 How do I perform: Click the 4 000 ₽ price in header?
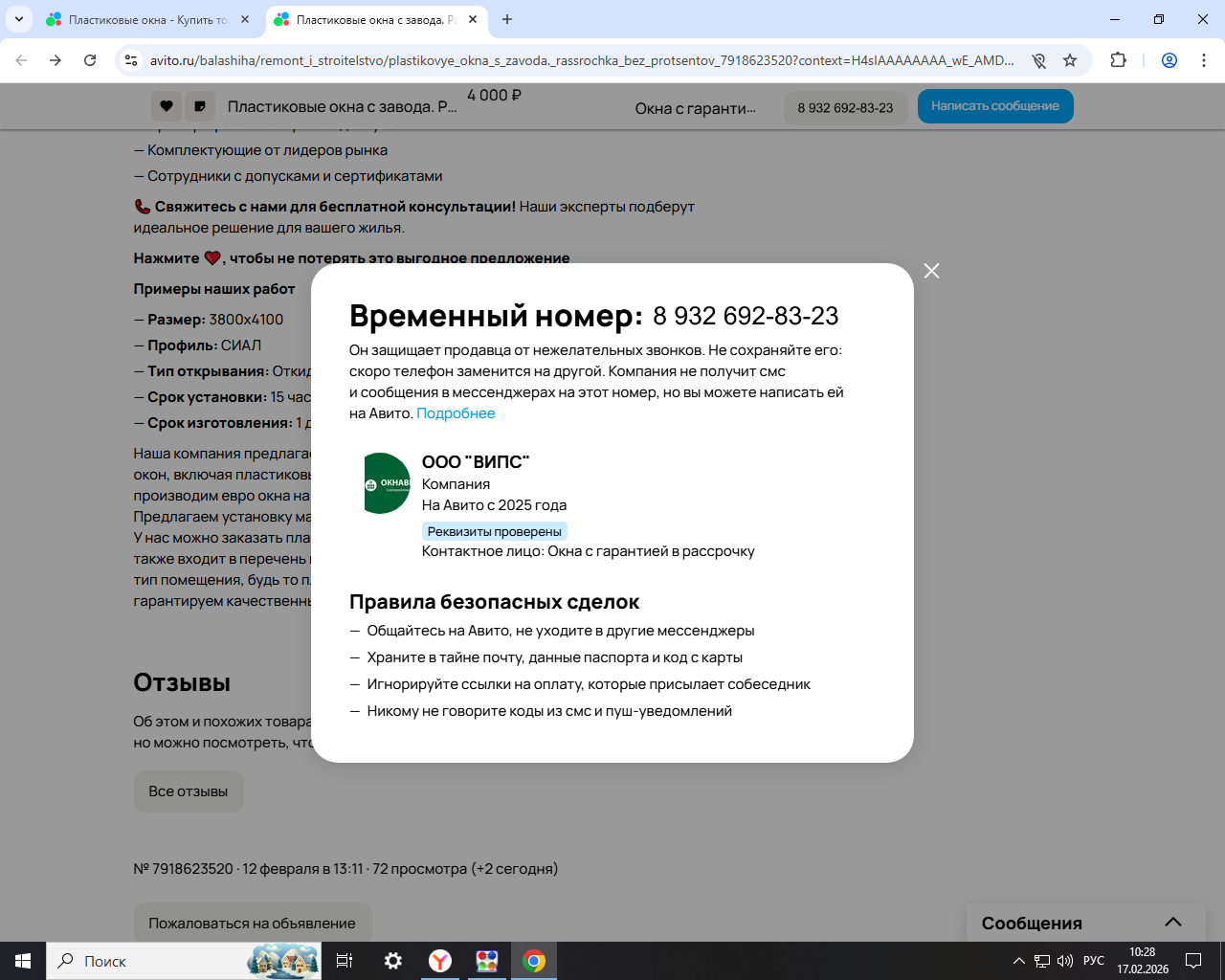coord(494,96)
